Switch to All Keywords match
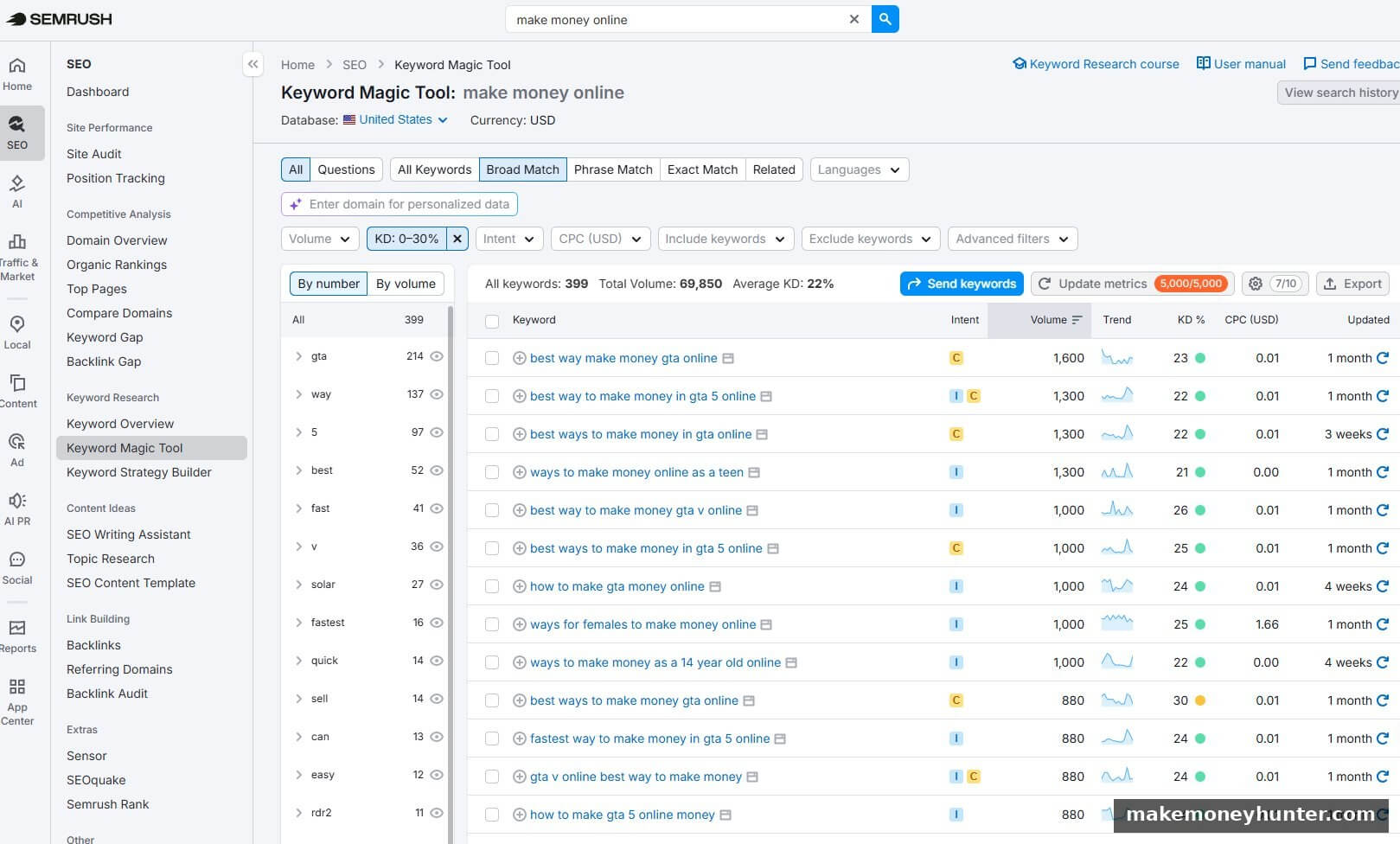The width and height of the screenshot is (1400, 844). (x=434, y=169)
